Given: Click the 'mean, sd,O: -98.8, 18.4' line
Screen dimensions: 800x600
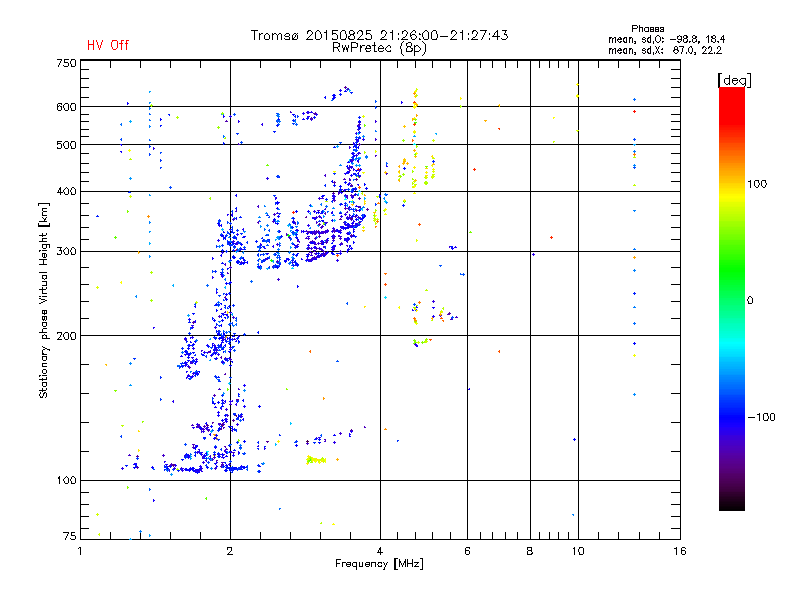Looking at the screenshot, I should click(666, 39).
